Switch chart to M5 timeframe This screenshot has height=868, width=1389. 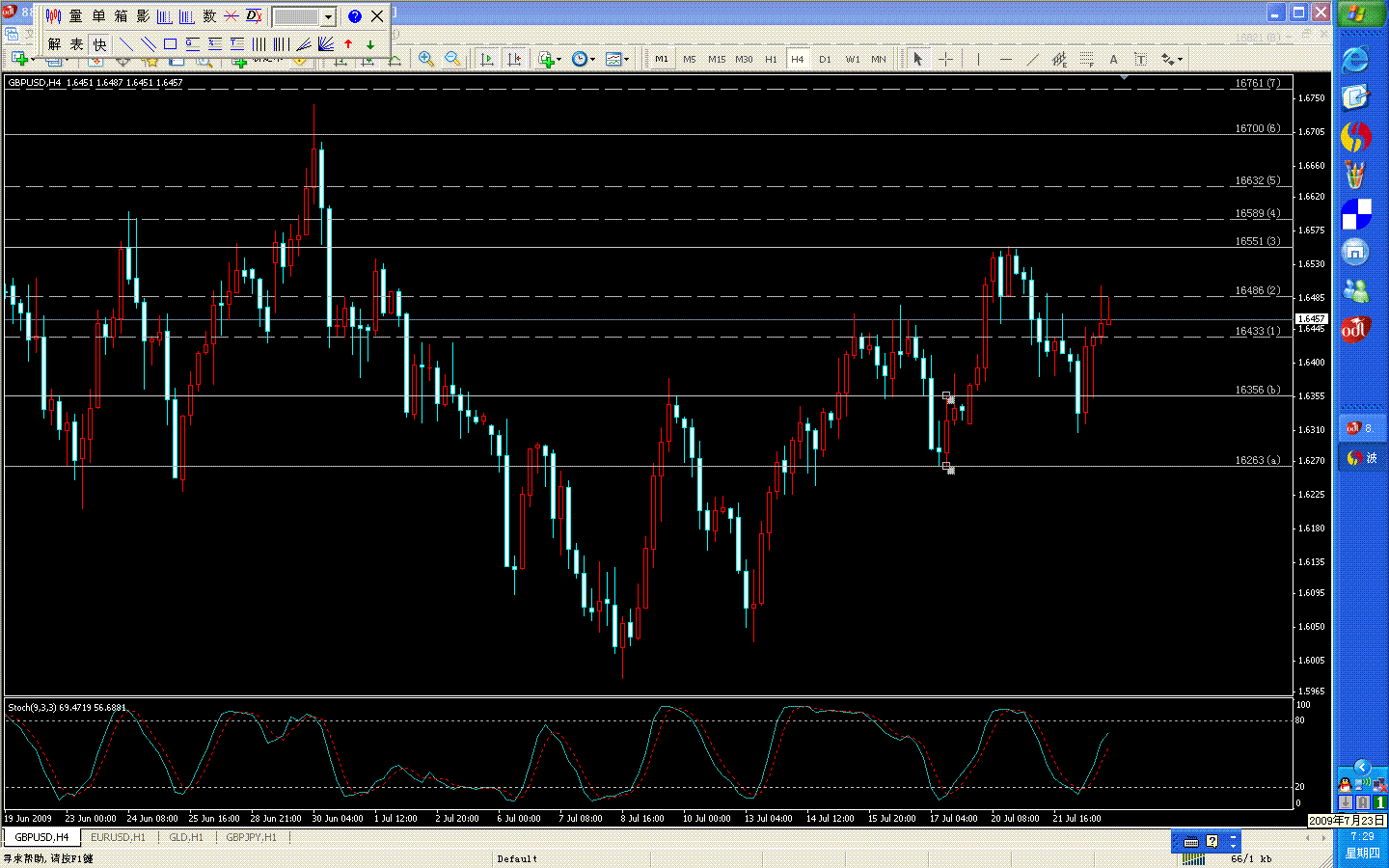pos(689,59)
